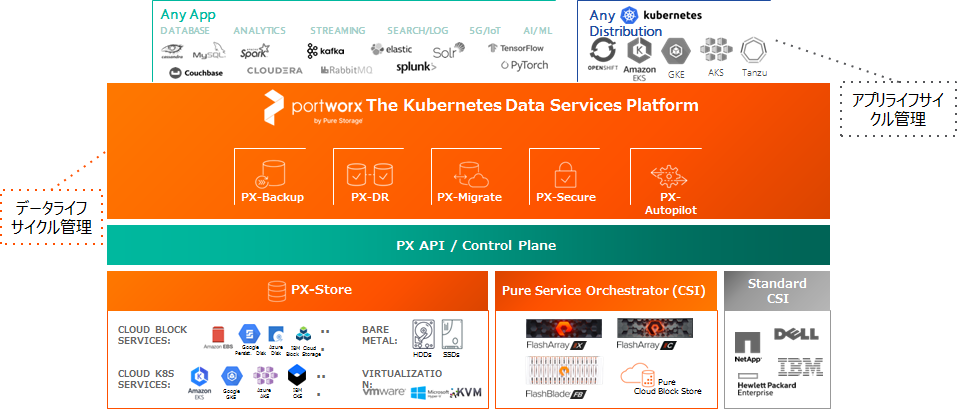Select the Pure Service Orchestrator (CSI) header
The image size is (957, 411).
click(x=602, y=291)
